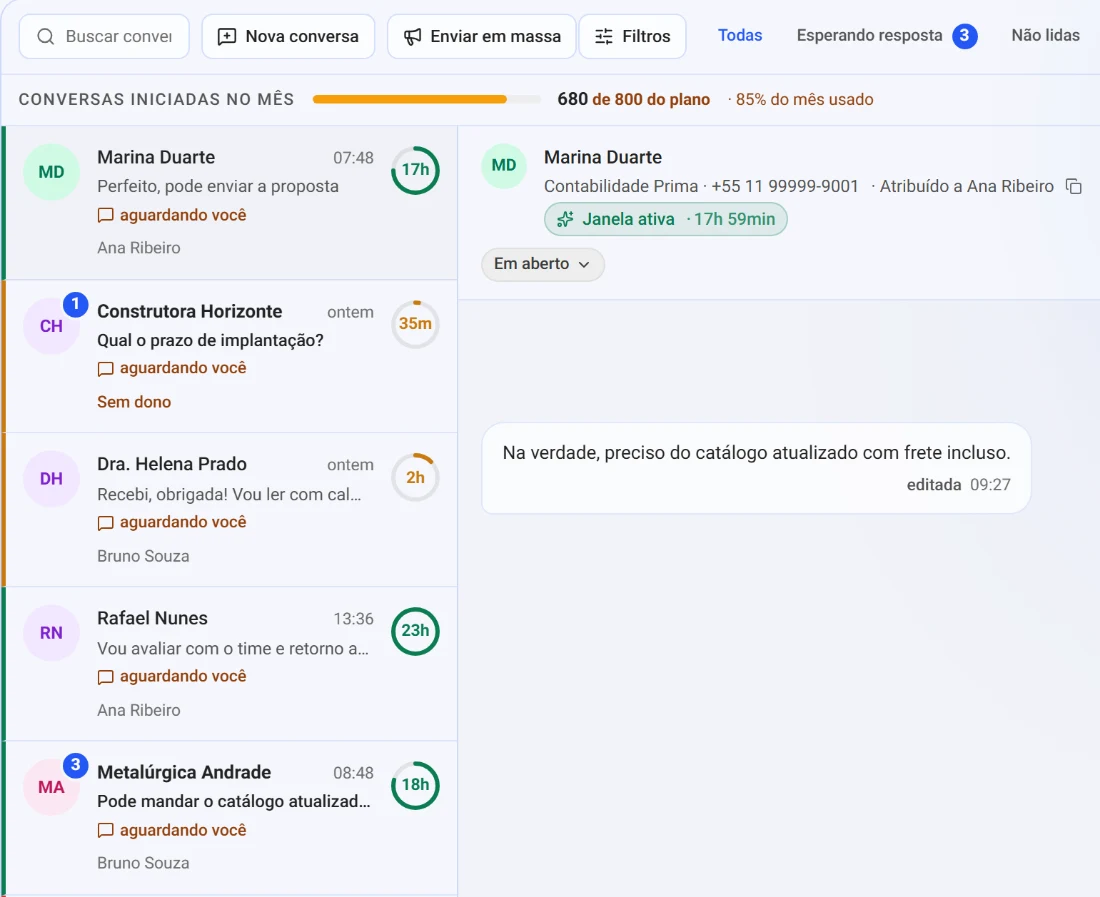
Task: Click the 2h timer ring
Action: point(415,478)
